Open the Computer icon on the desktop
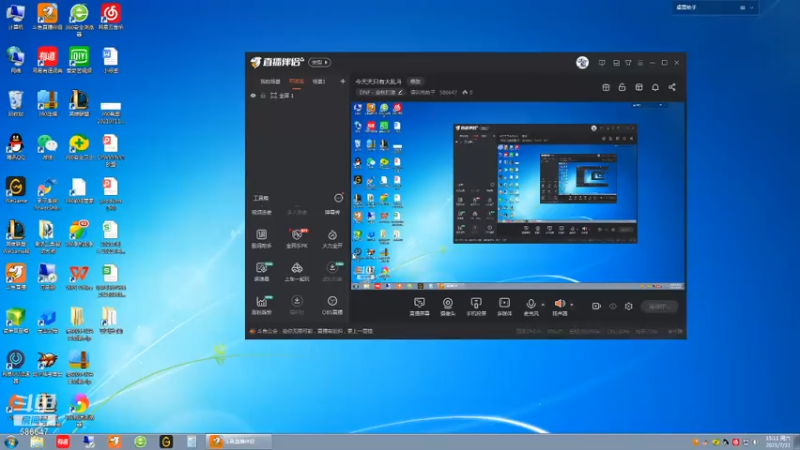Screen dimensions: 800x450 (16, 17)
